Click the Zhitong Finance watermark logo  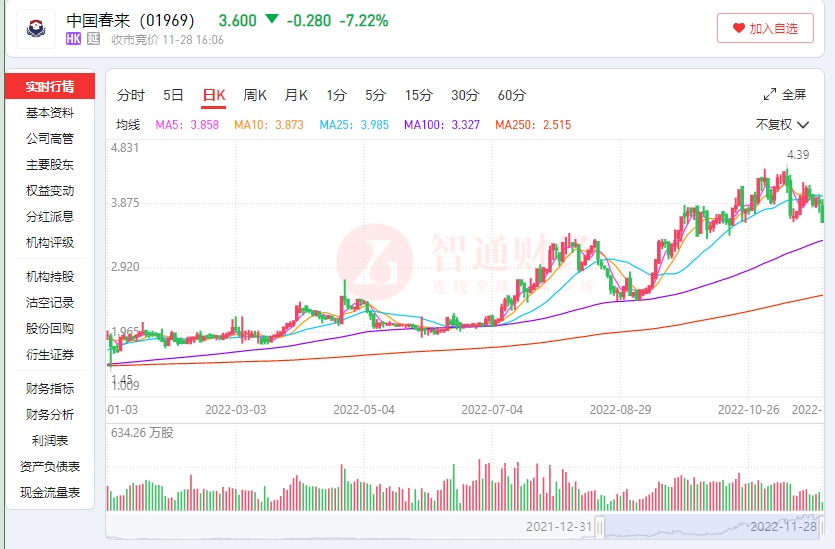[375, 262]
